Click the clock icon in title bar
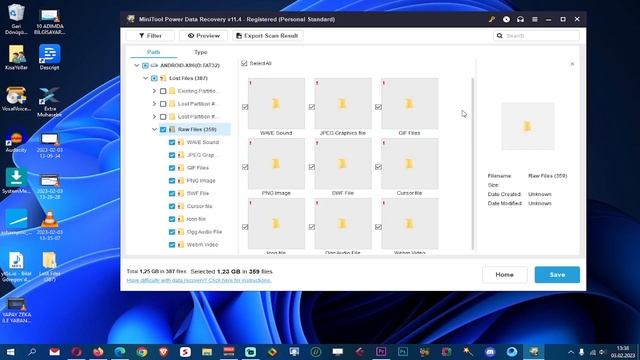The height and width of the screenshot is (360, 640). point(506,19)
